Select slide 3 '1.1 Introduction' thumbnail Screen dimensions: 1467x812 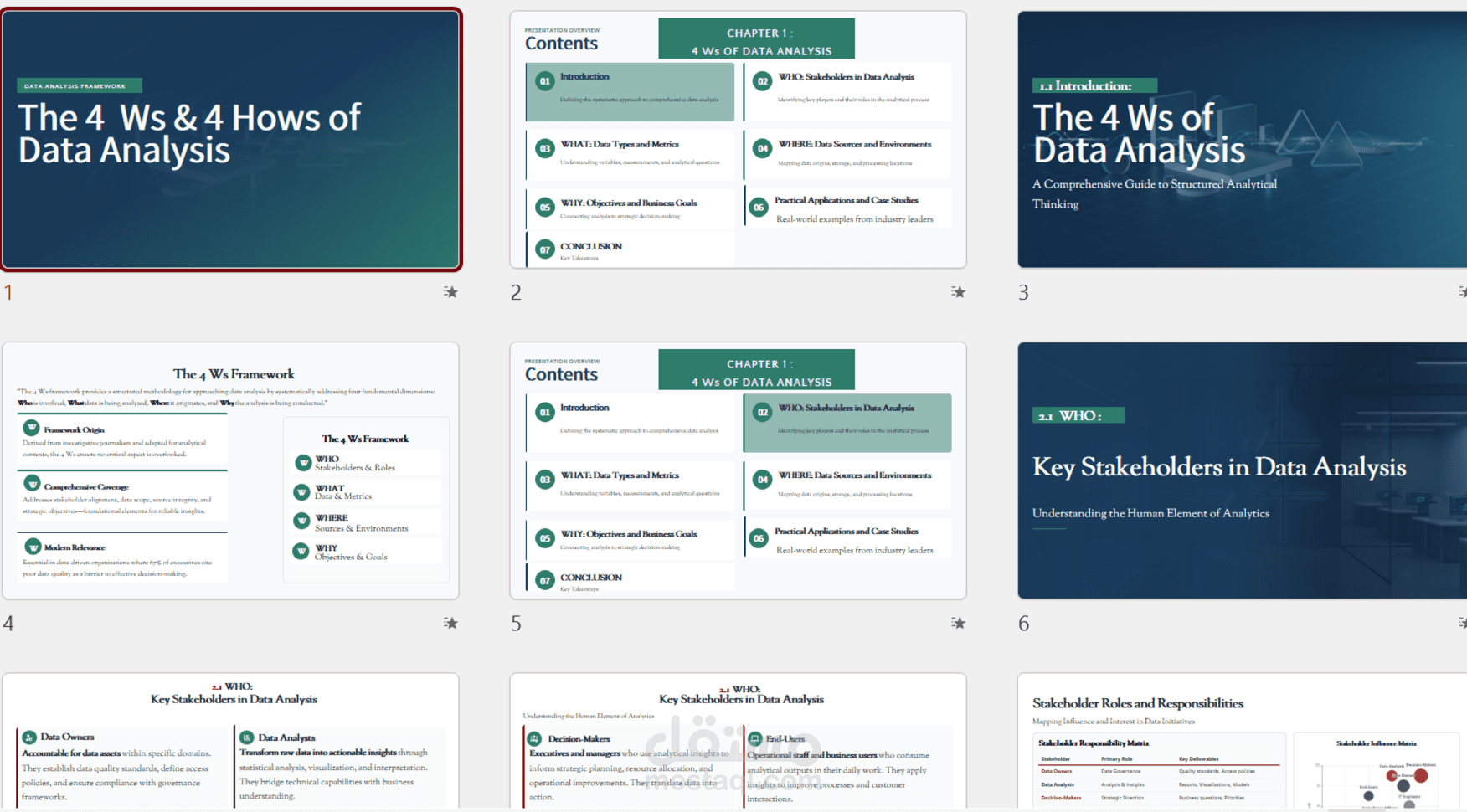1242,140
